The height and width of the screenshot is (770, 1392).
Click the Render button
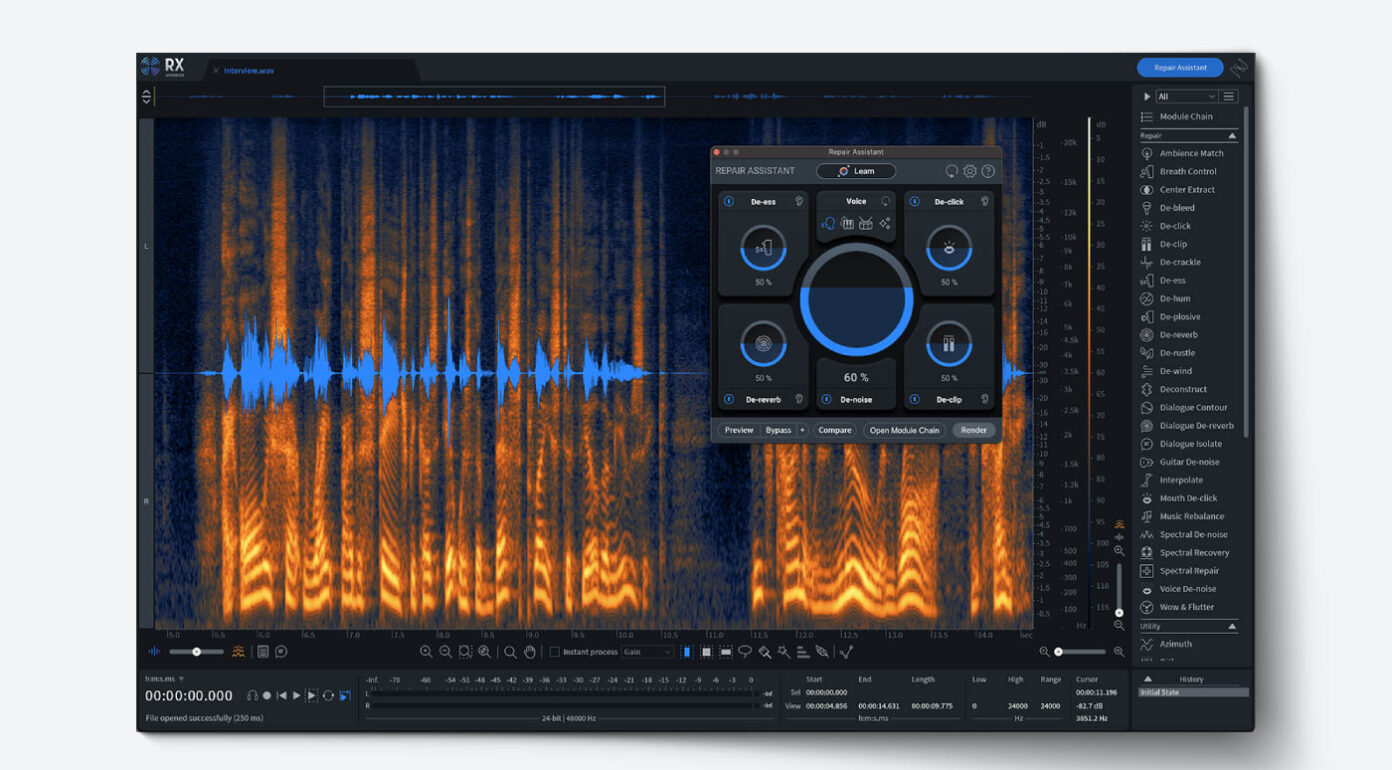973,430
